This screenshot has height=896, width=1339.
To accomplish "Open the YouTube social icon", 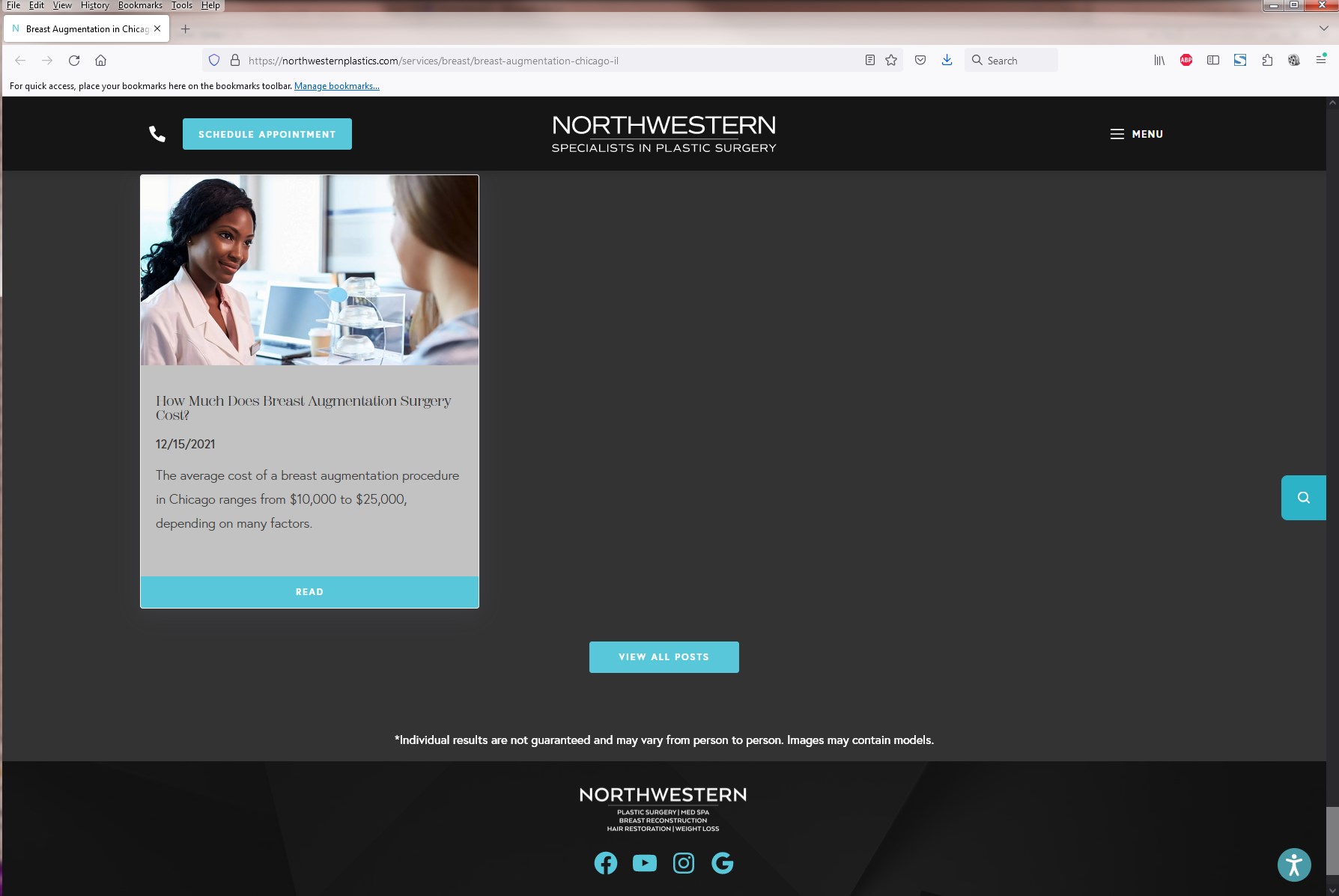I will click(x=645, y=863).
